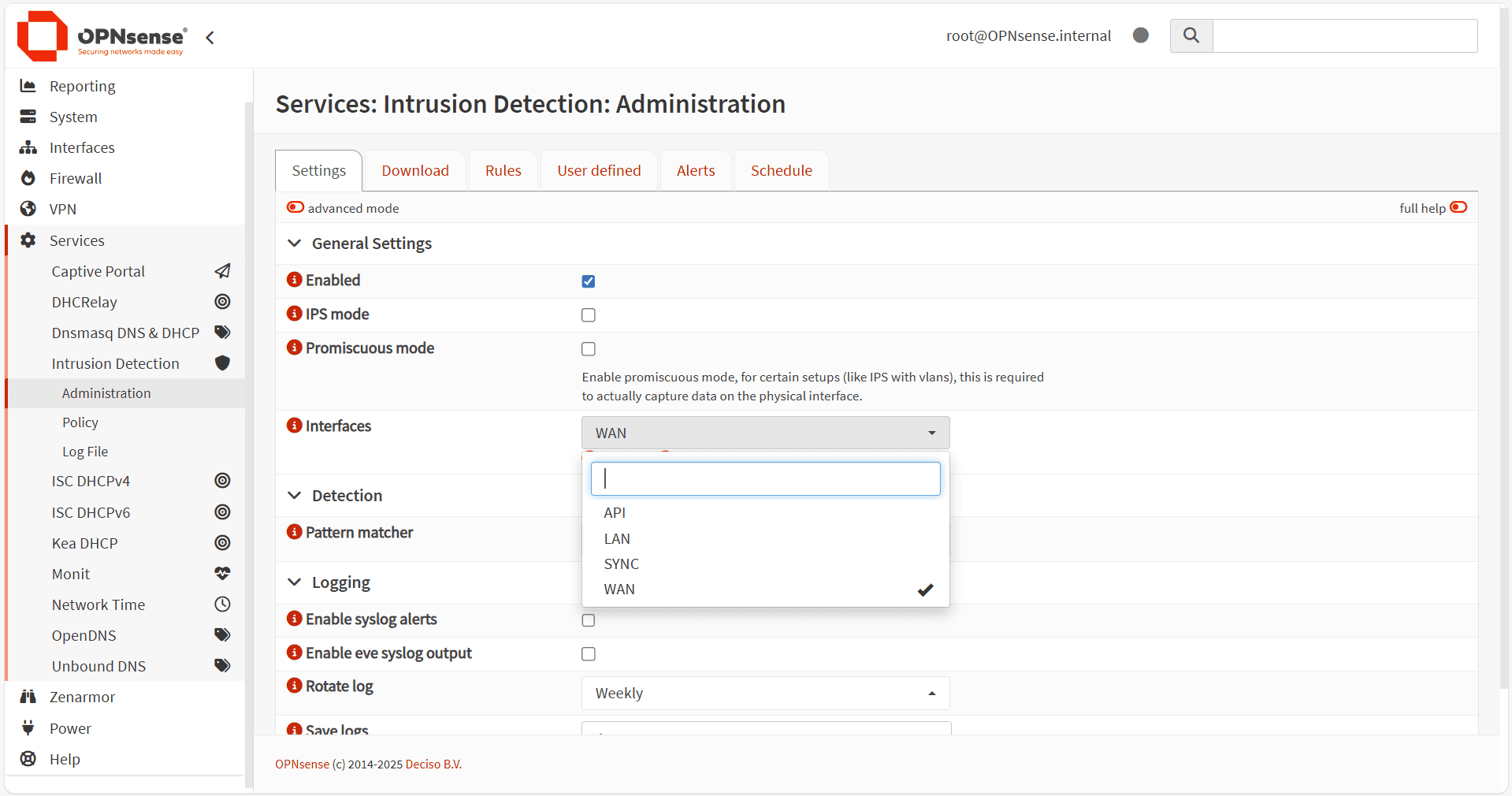Viewport: 1512px width, 796px height.
Task: Select LAN in the interfaces list
Action: (x=617, y=539)
